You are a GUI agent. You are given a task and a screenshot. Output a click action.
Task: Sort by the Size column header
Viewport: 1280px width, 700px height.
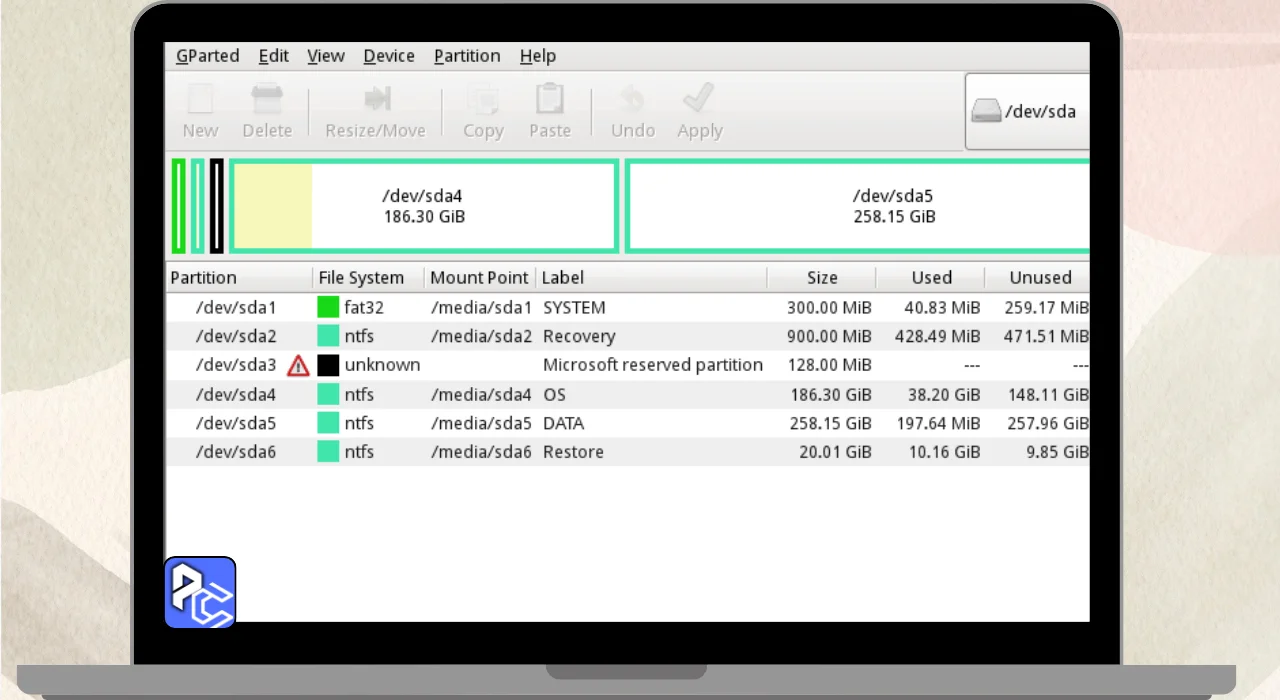coord(822,278)
